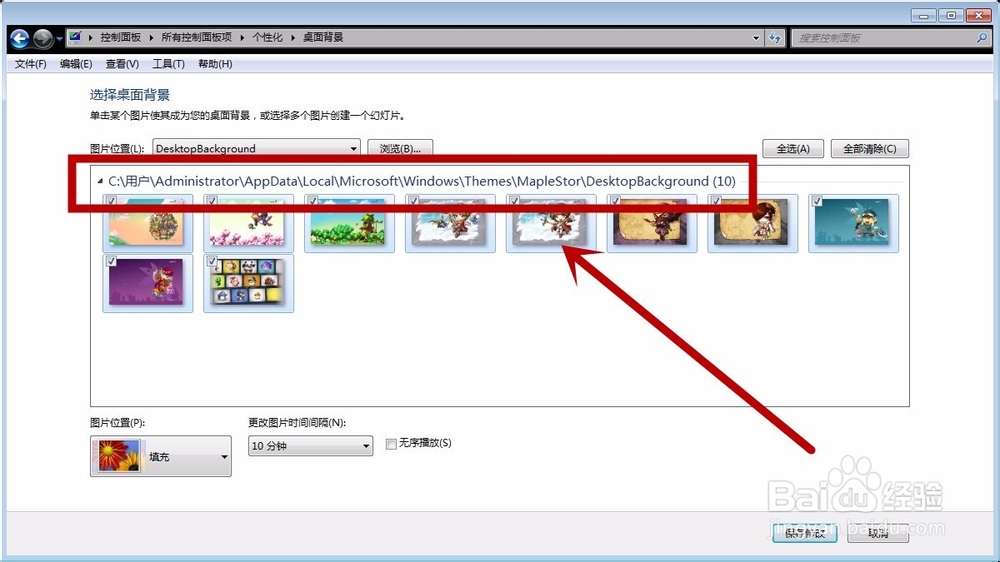Click the 全部清除(C) button

tap(870, 149)
